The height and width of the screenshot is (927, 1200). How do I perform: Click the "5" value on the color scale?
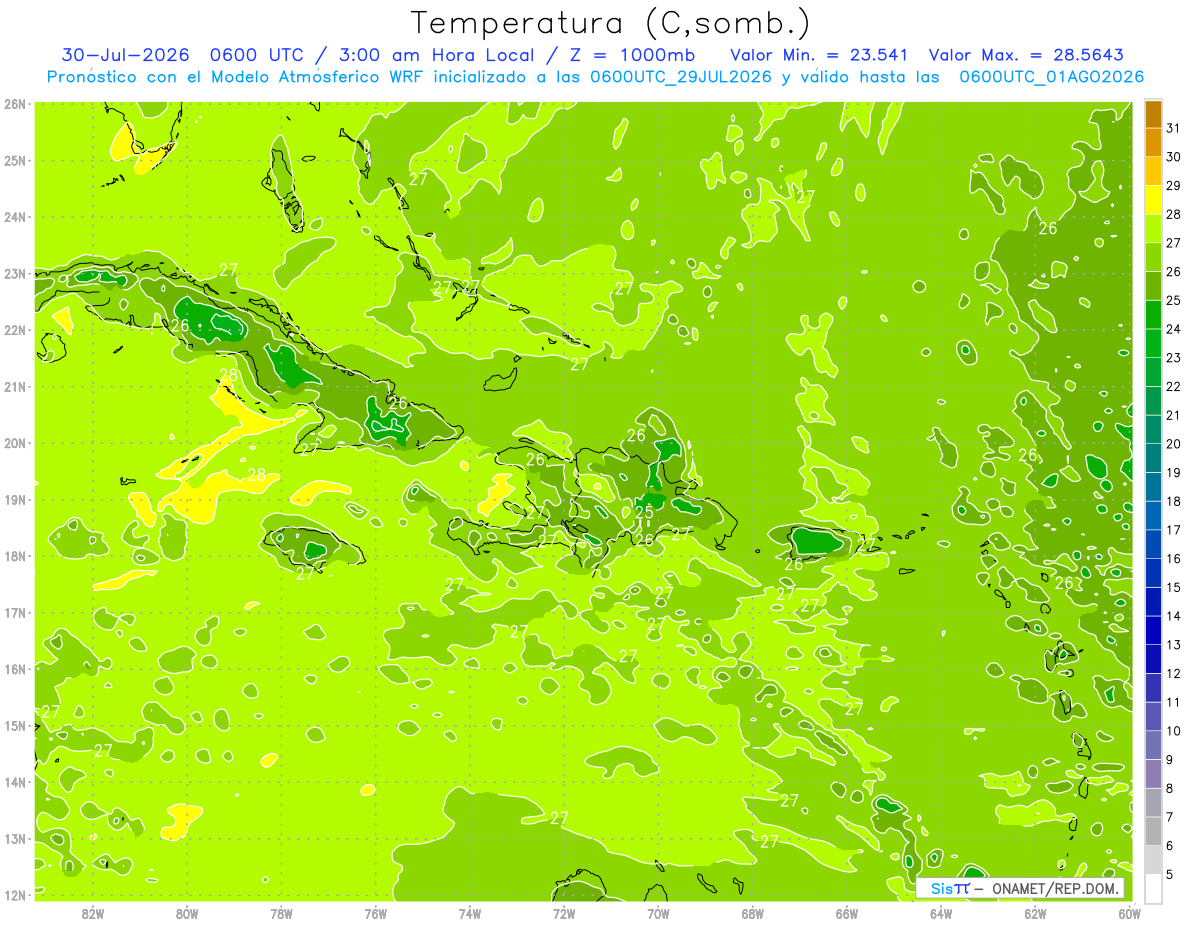pos(1170,875)
